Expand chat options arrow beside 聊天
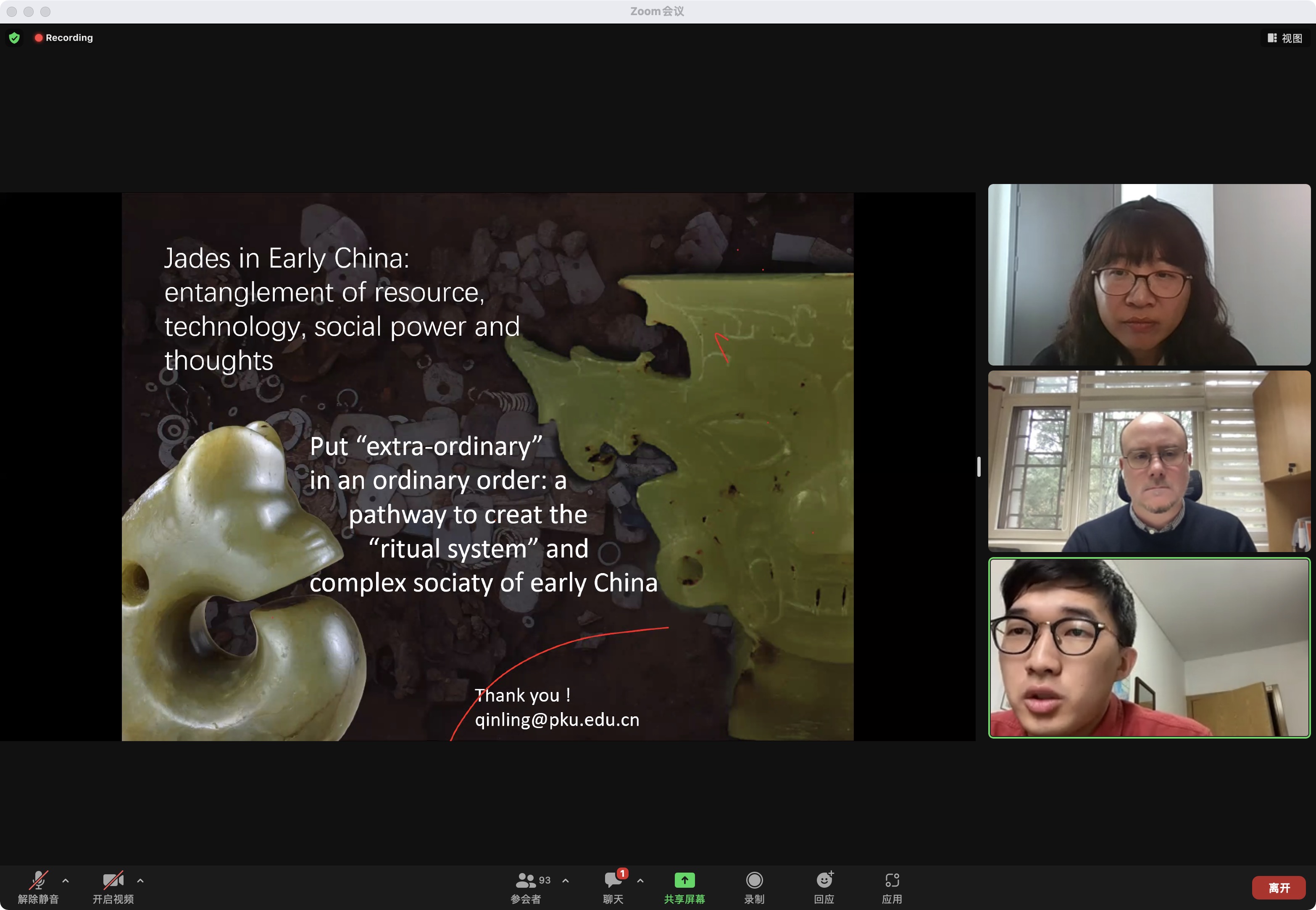The width and height of the screenshot is (1316, 910). [x=640, y=881]
